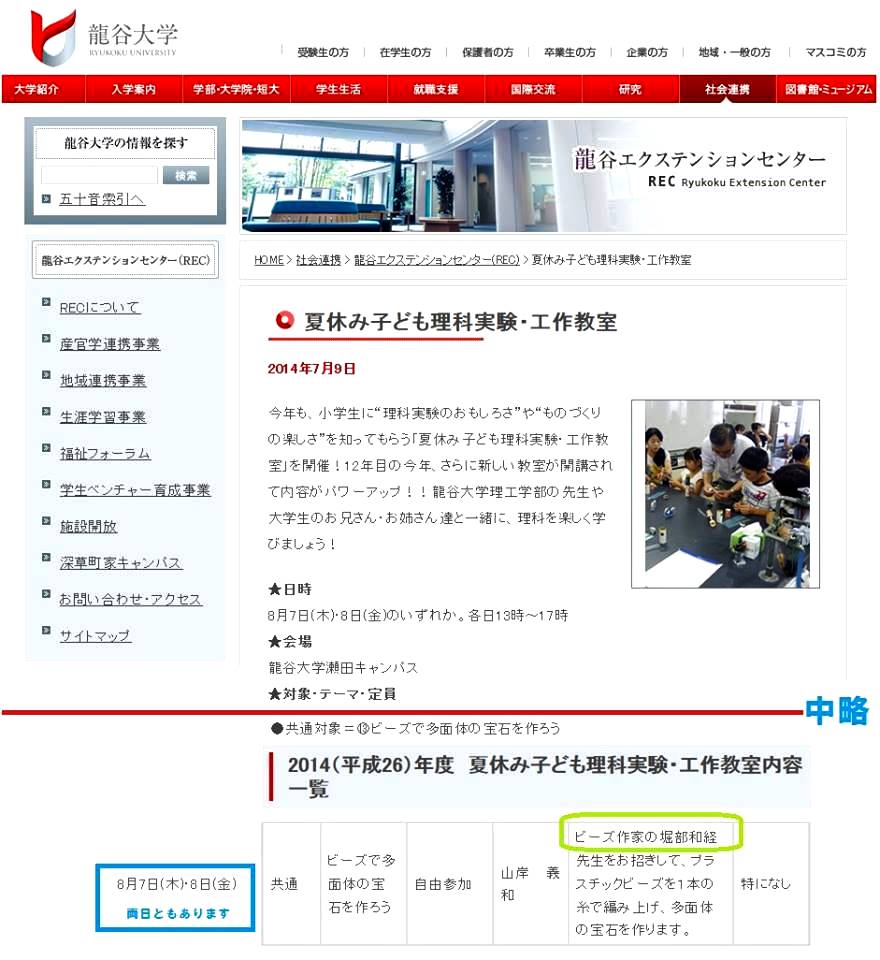Open the 在学生の方 audience menu
This screenshot has height=960, width=880.
tap(405, 52)
